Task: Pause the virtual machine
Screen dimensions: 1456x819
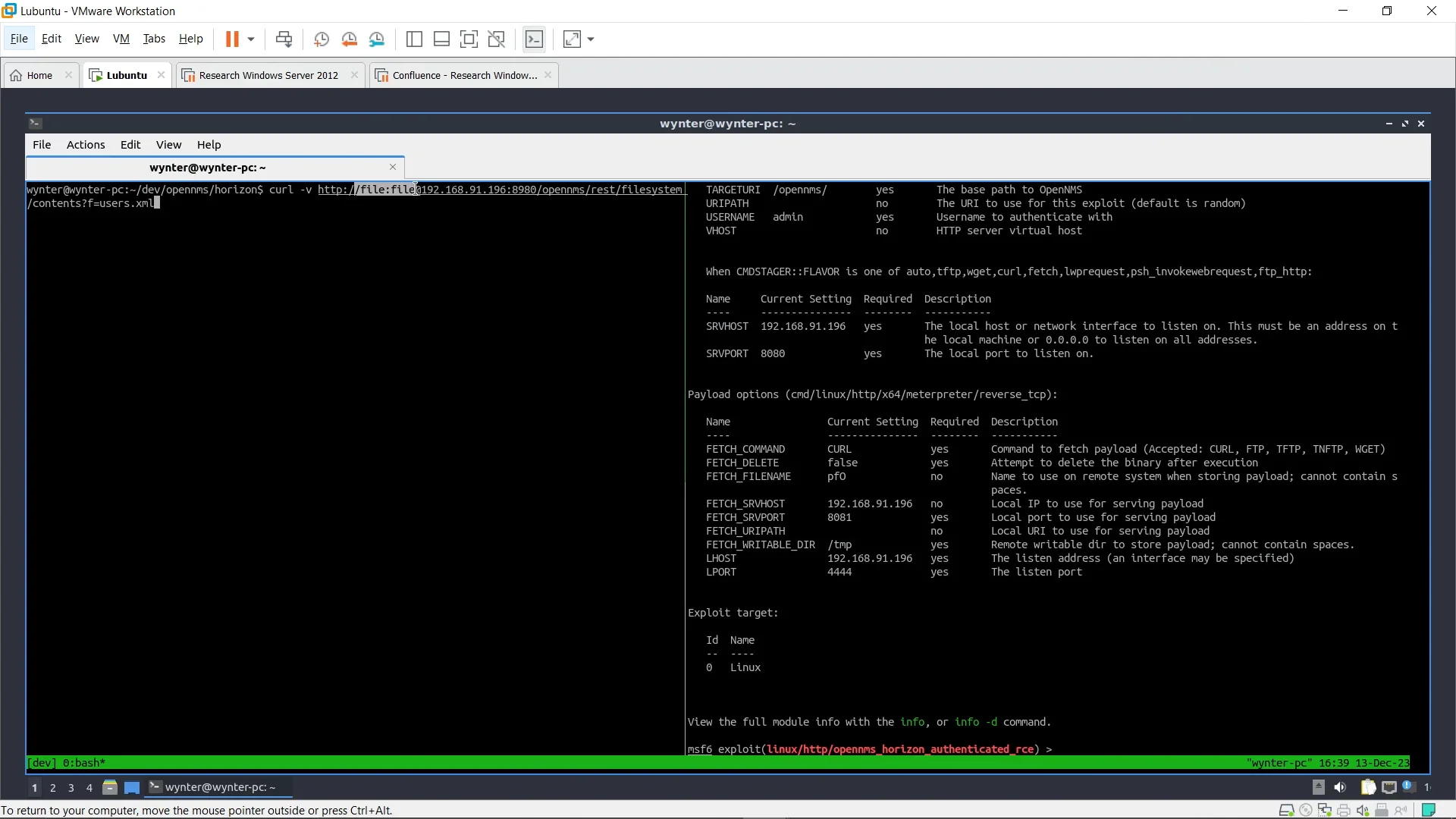Action: click(232, 39)
